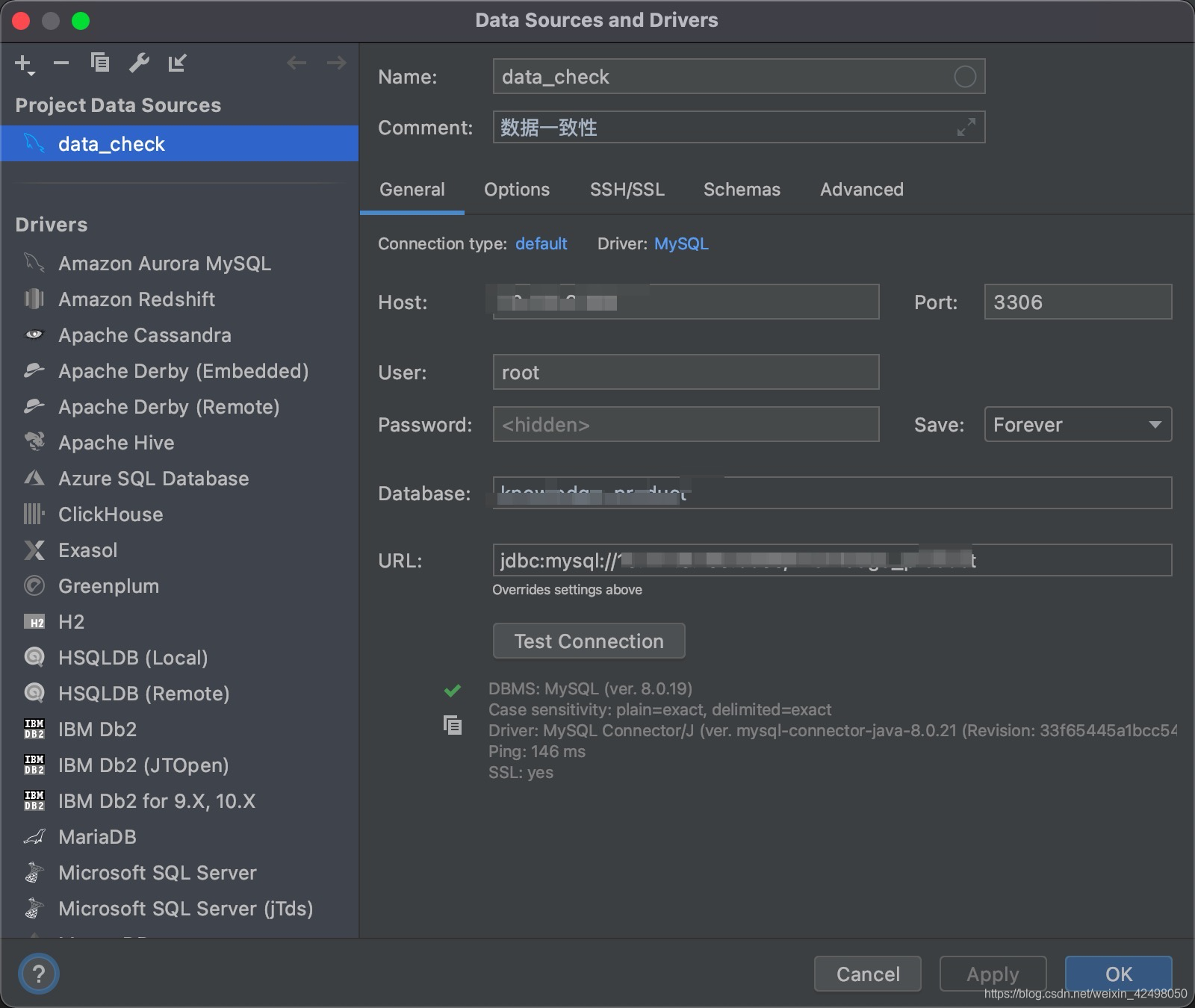1195x1008 pixels.
Task: Confirm with the OK button
Action: (x=1119, y=974)
